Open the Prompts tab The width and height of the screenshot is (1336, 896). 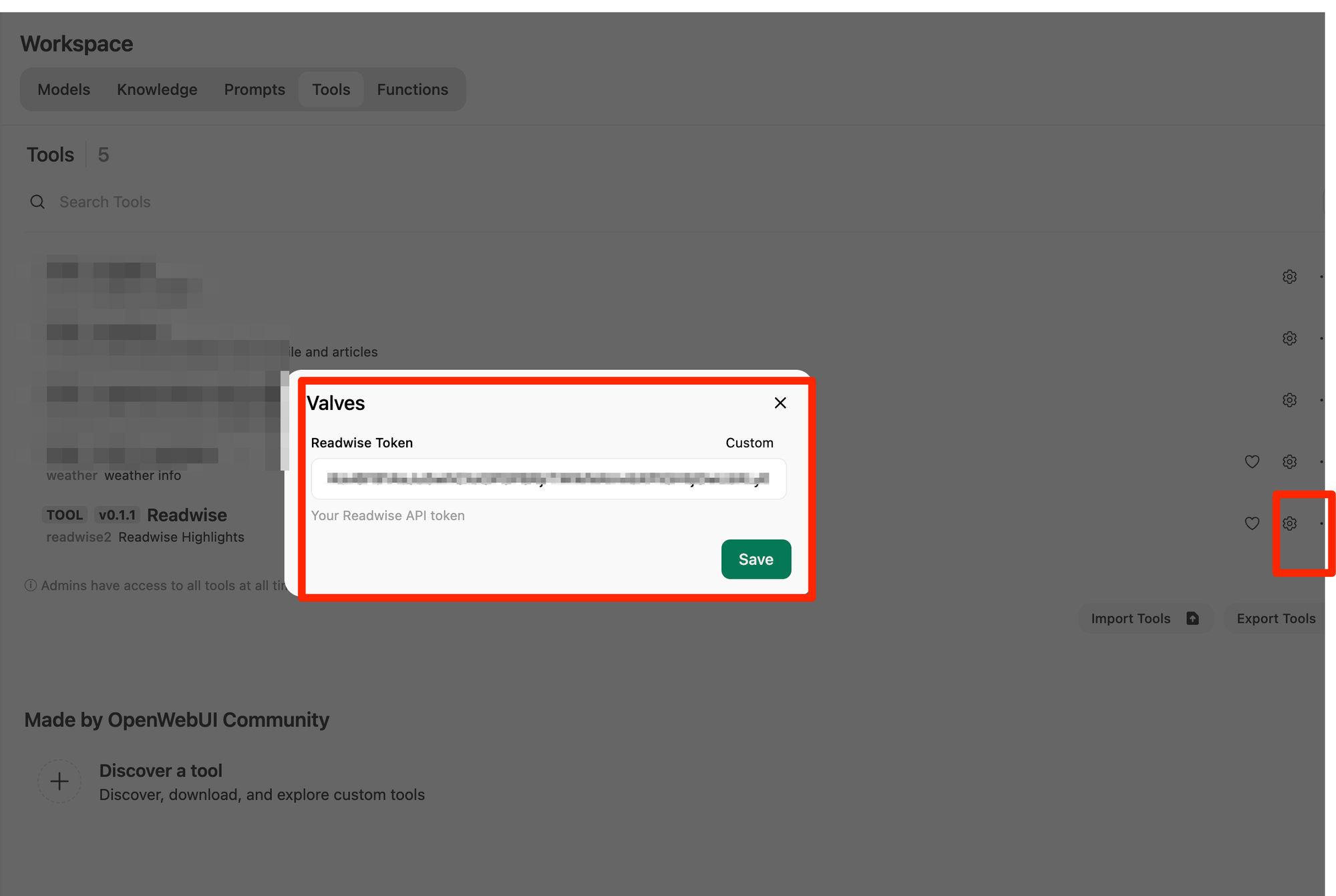pos(255,89)
